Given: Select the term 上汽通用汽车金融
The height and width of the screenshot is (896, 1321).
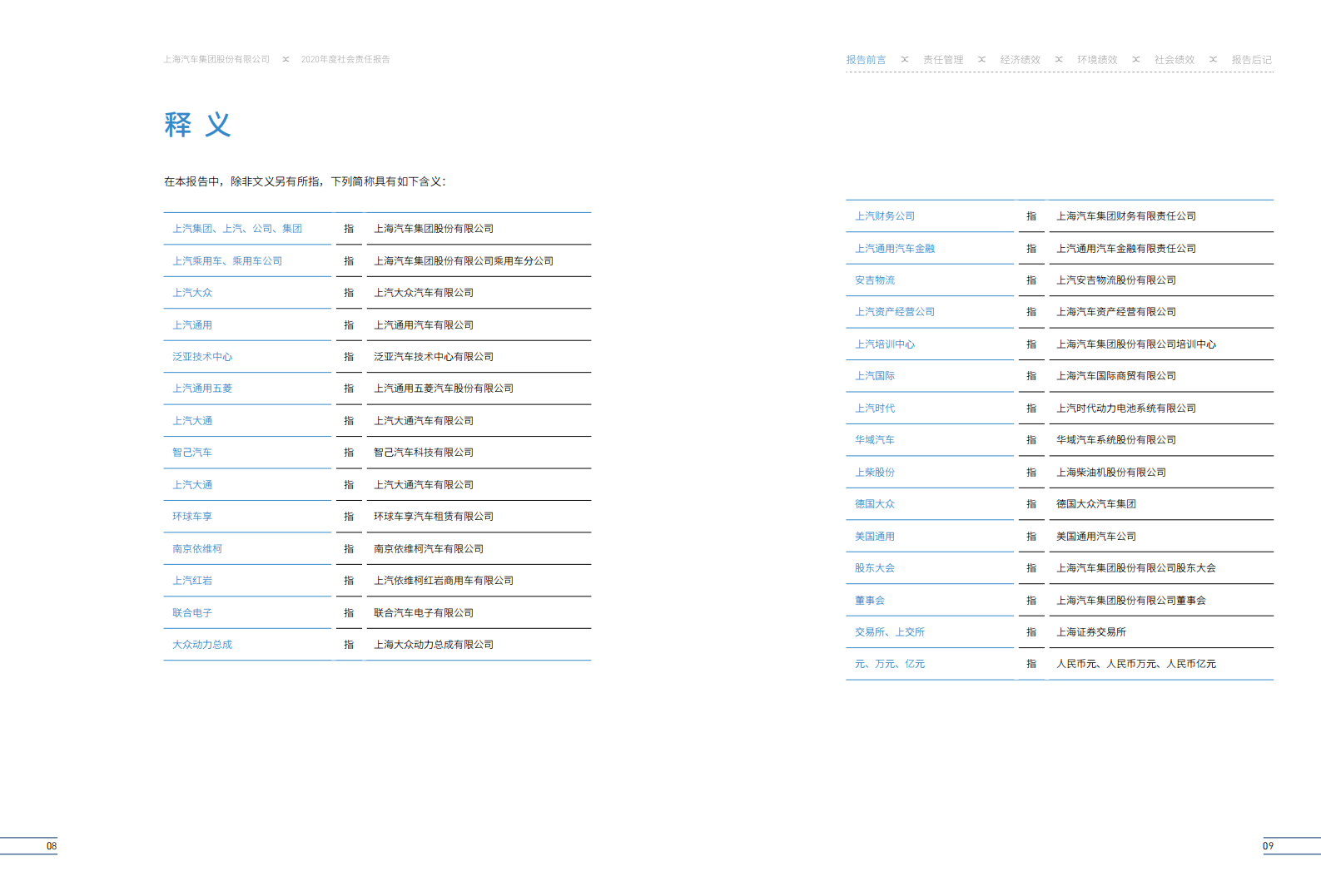Looking at the screenshot, I should (895, 249).
